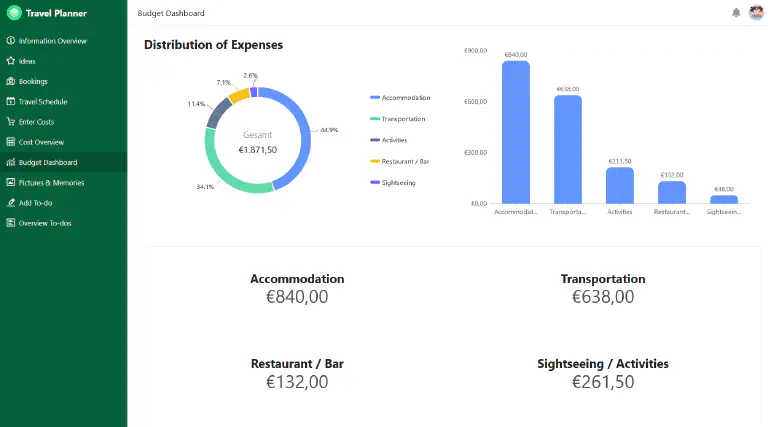Click the Travel Planner logo icon
The image size is (768, 427).
[x=14, y=13]
